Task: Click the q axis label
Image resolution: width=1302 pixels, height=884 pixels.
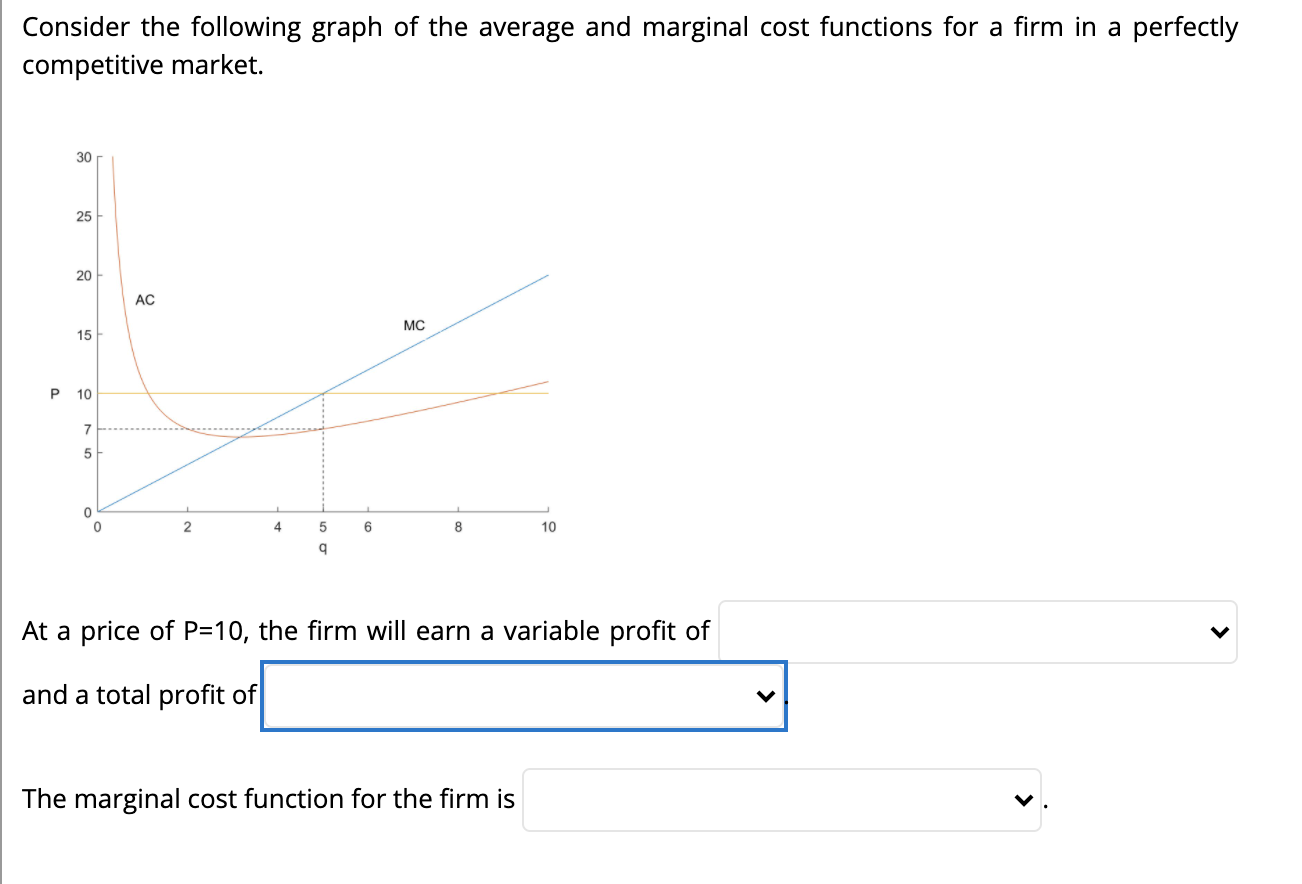Action: pos(322,548)
